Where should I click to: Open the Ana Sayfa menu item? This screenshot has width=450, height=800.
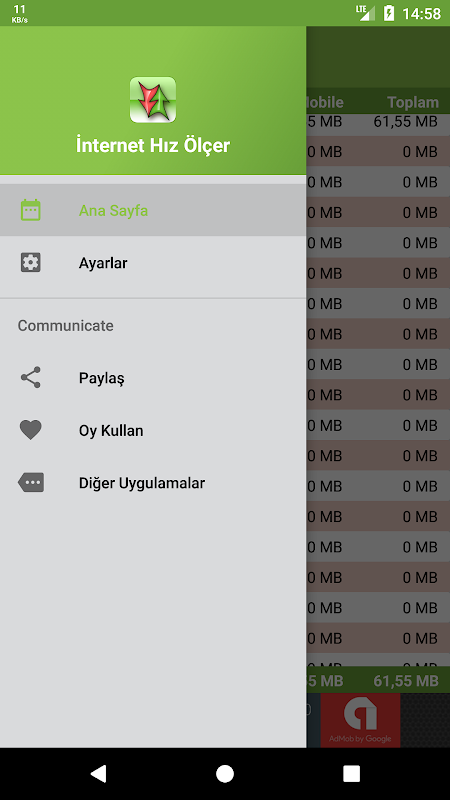153,210
